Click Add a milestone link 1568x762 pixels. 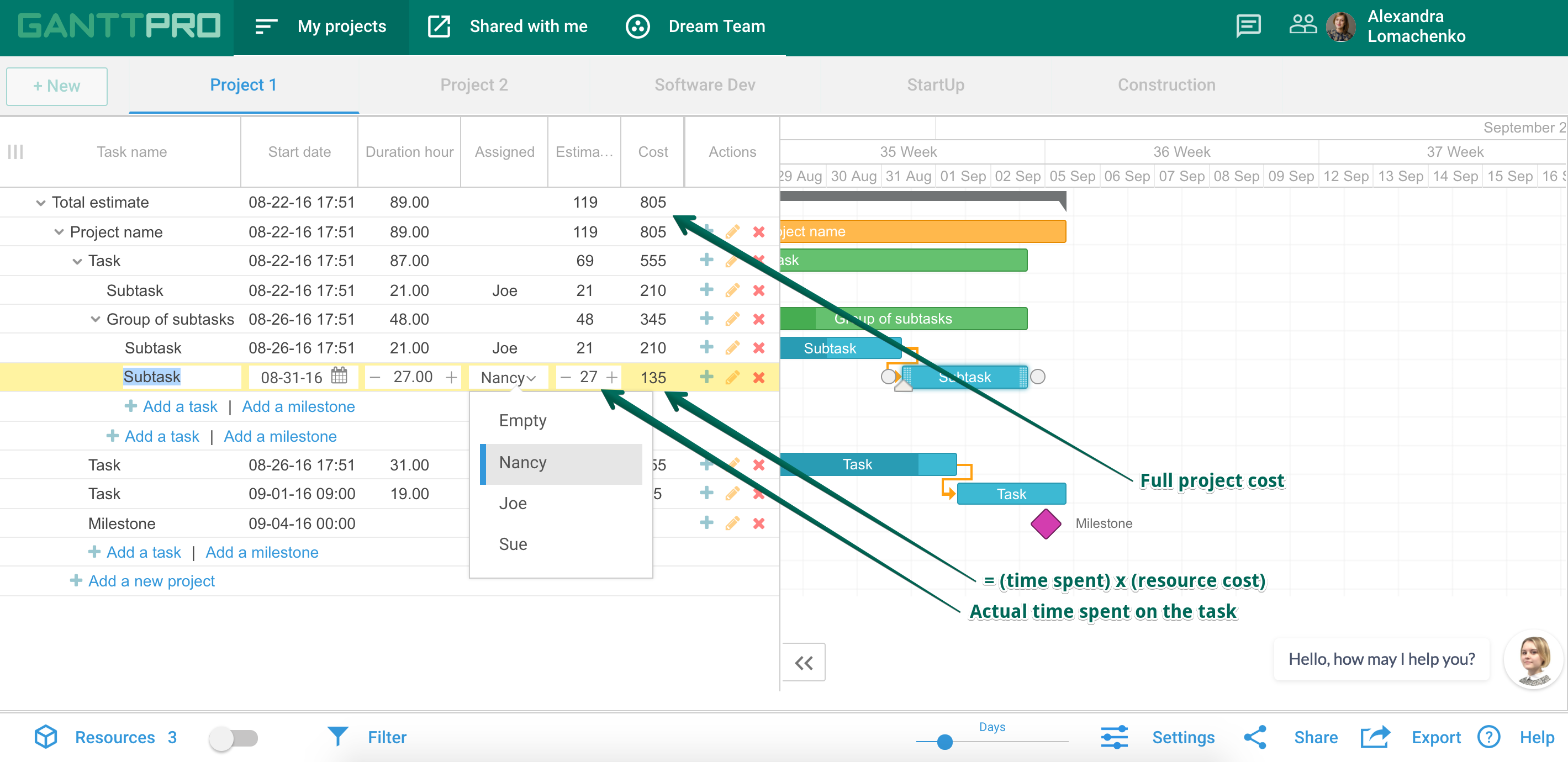(297, 406)
